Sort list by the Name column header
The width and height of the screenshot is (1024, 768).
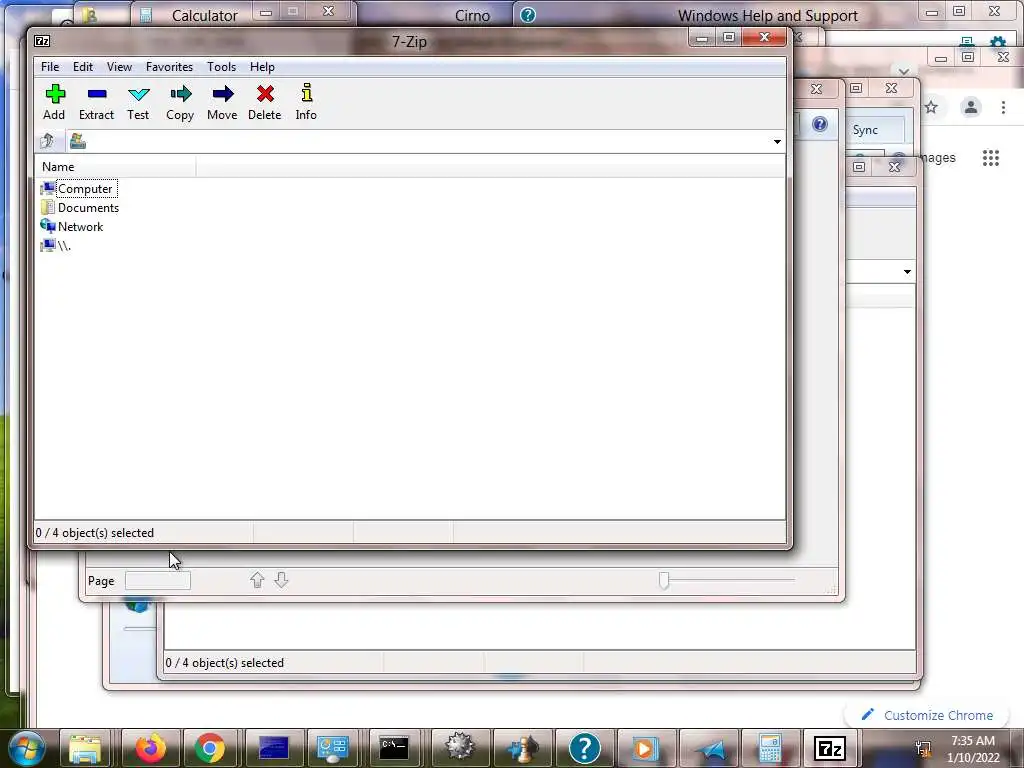point(115,167)
